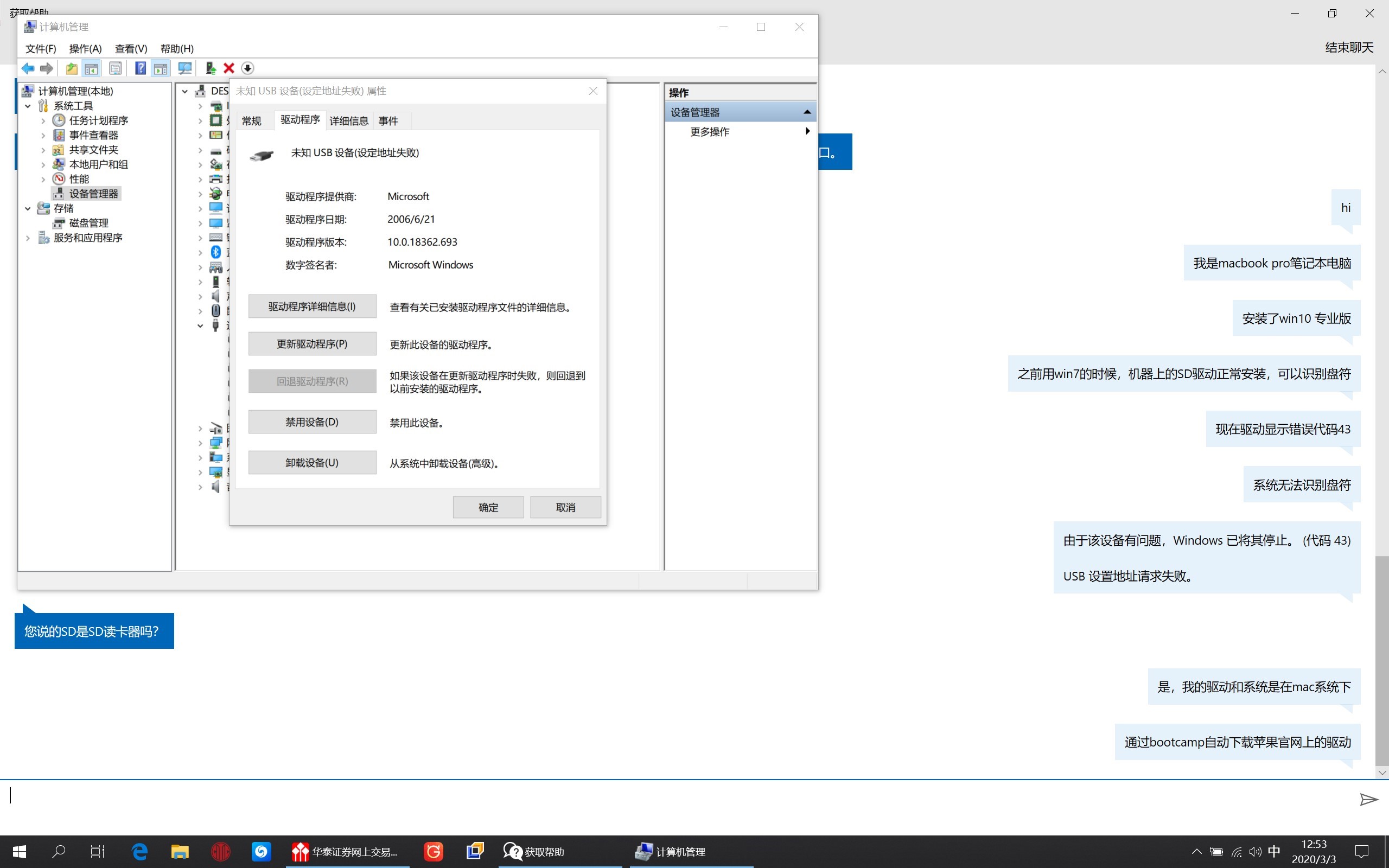This screenshot has width=1389, height=868.
Task: Click the blue Help question mark icon
Action: coord(140,68)
